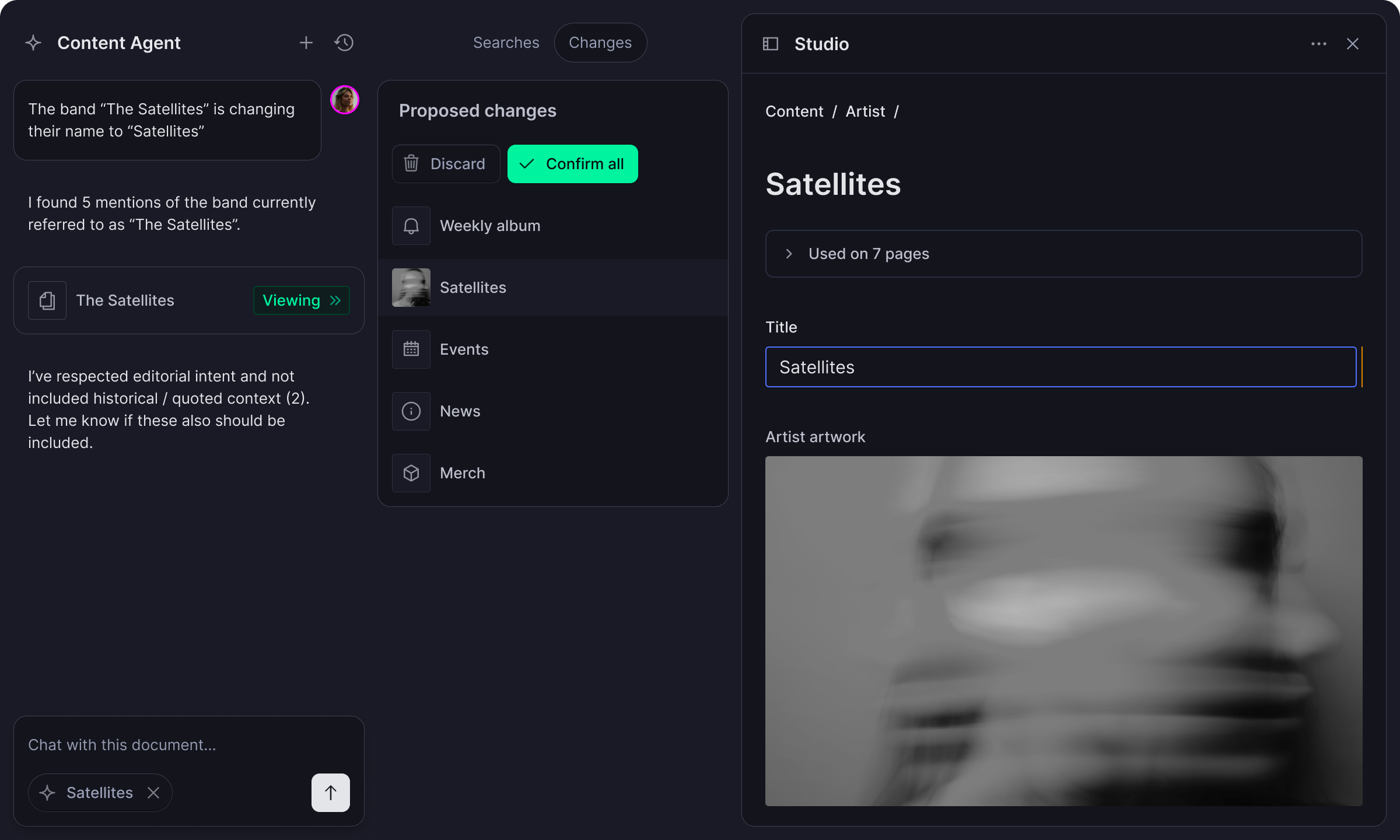Screen dimensions: 1400x840
Task: Switch to the Changes tab
Action: (600, 43)
